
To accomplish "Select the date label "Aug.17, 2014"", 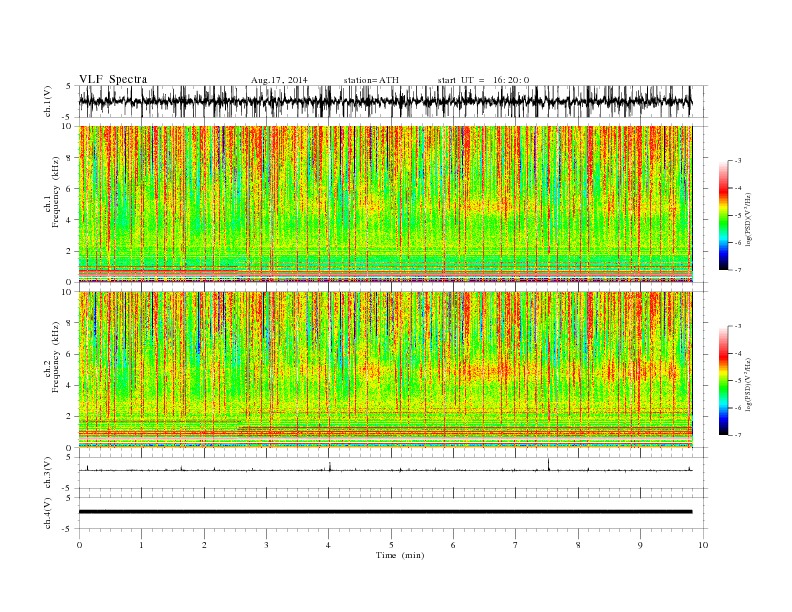I will [x=279, y=80].
